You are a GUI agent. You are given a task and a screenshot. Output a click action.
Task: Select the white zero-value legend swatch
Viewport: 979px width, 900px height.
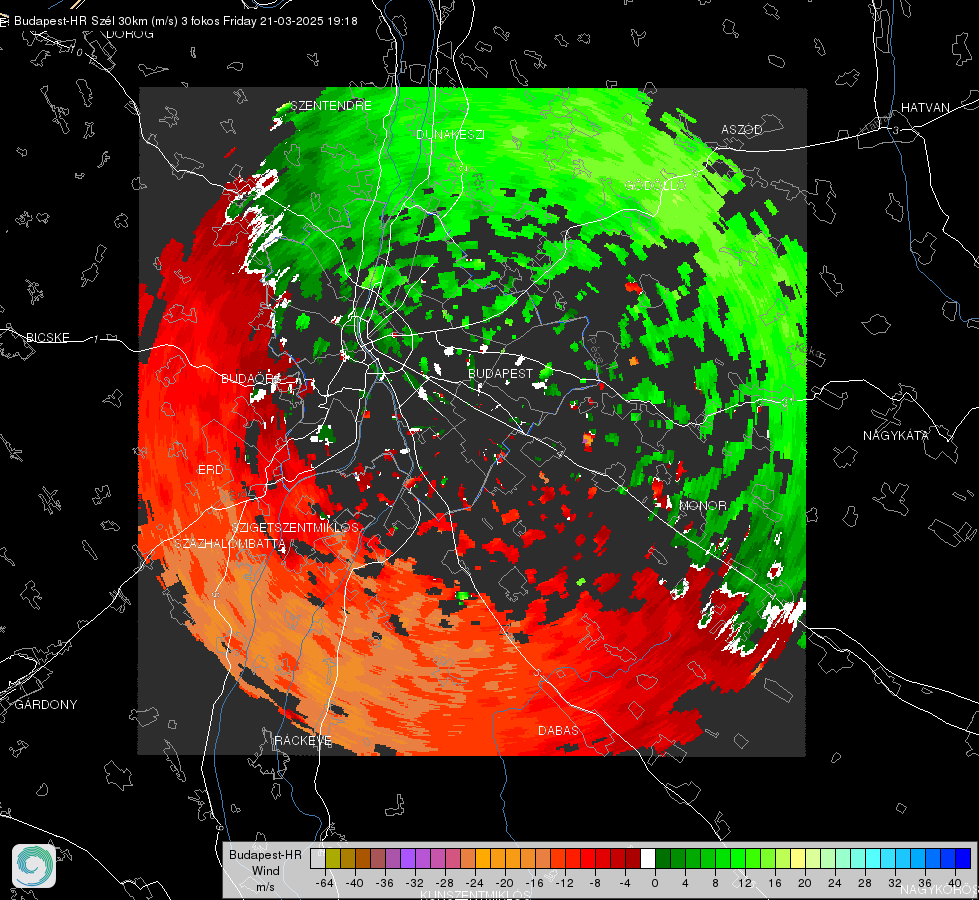pos(648,858)
